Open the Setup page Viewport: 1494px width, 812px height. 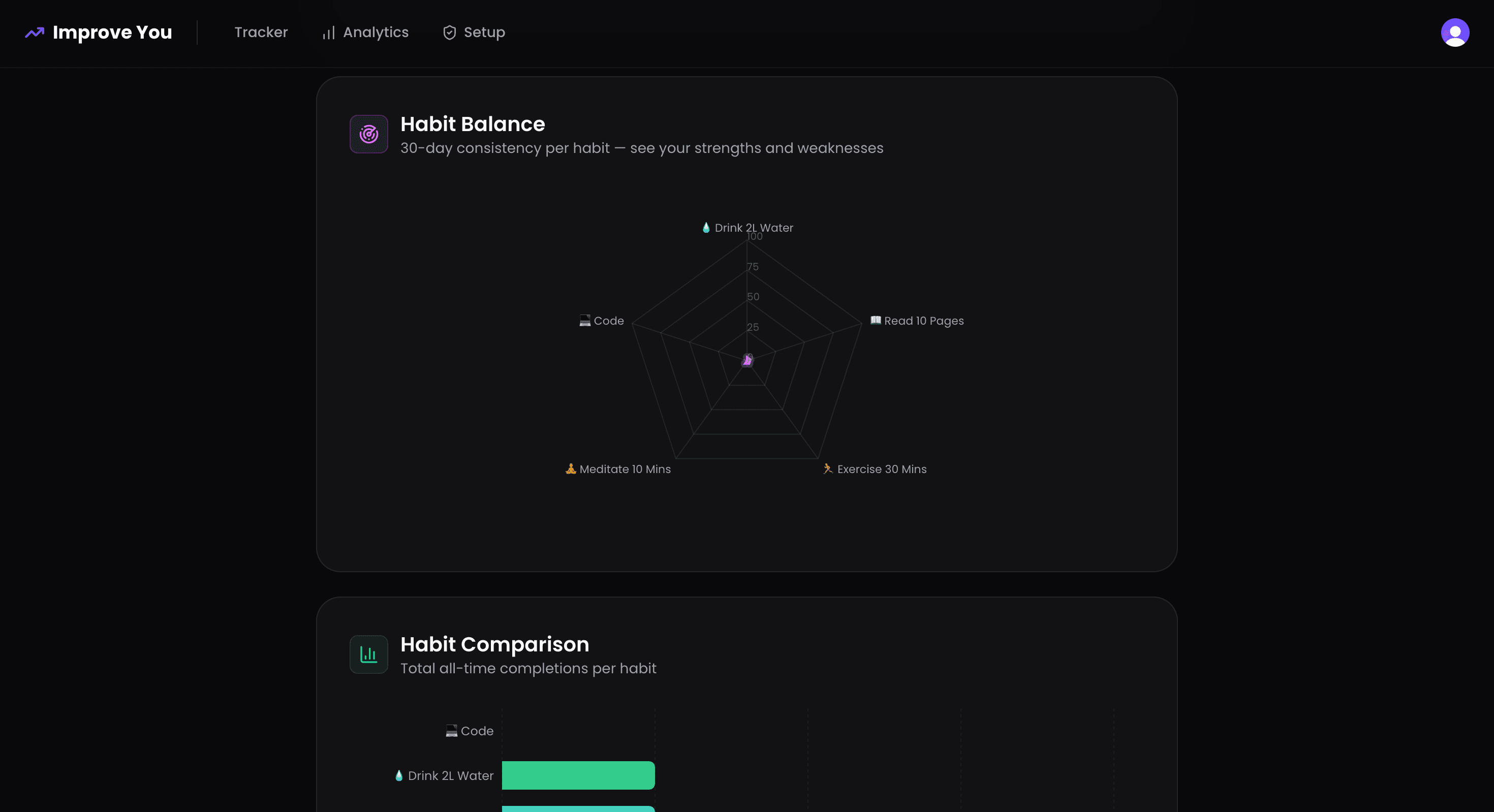pos(484,33)
